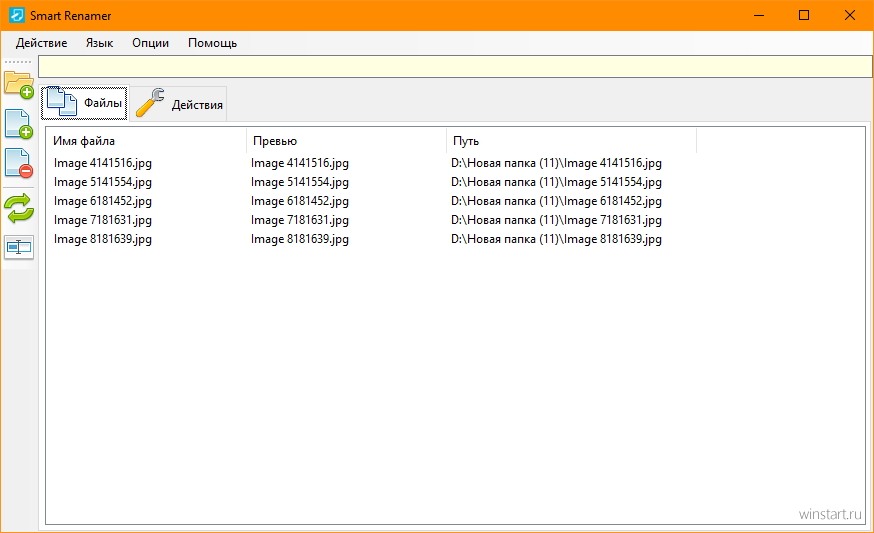Click the rename text field icon in sidebar

coord(19,247)
